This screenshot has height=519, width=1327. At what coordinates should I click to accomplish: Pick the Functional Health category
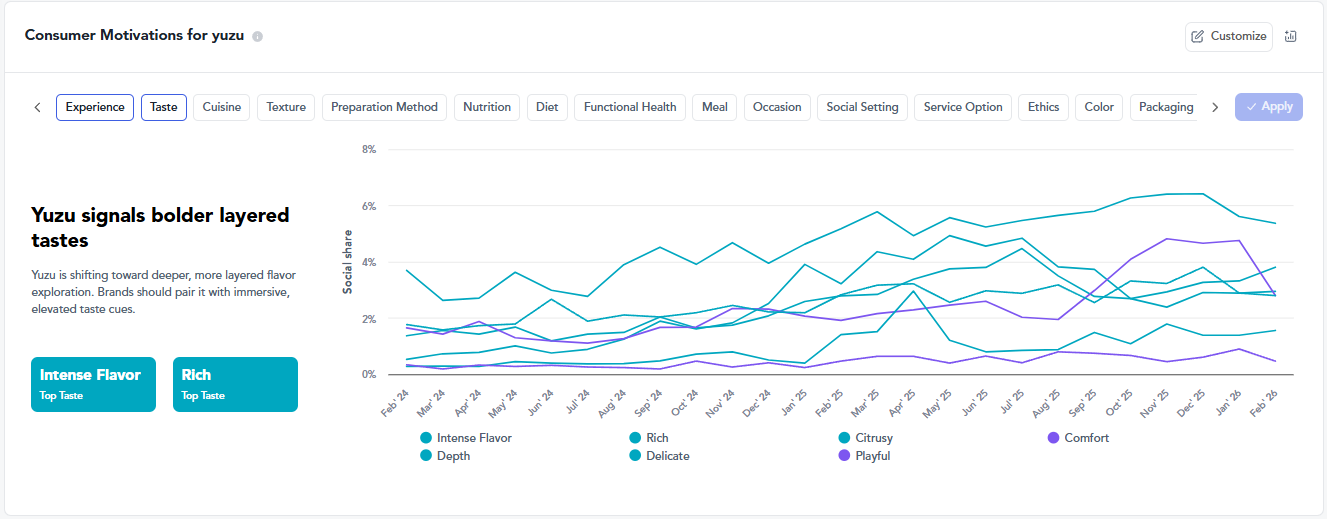coord(630,107)
